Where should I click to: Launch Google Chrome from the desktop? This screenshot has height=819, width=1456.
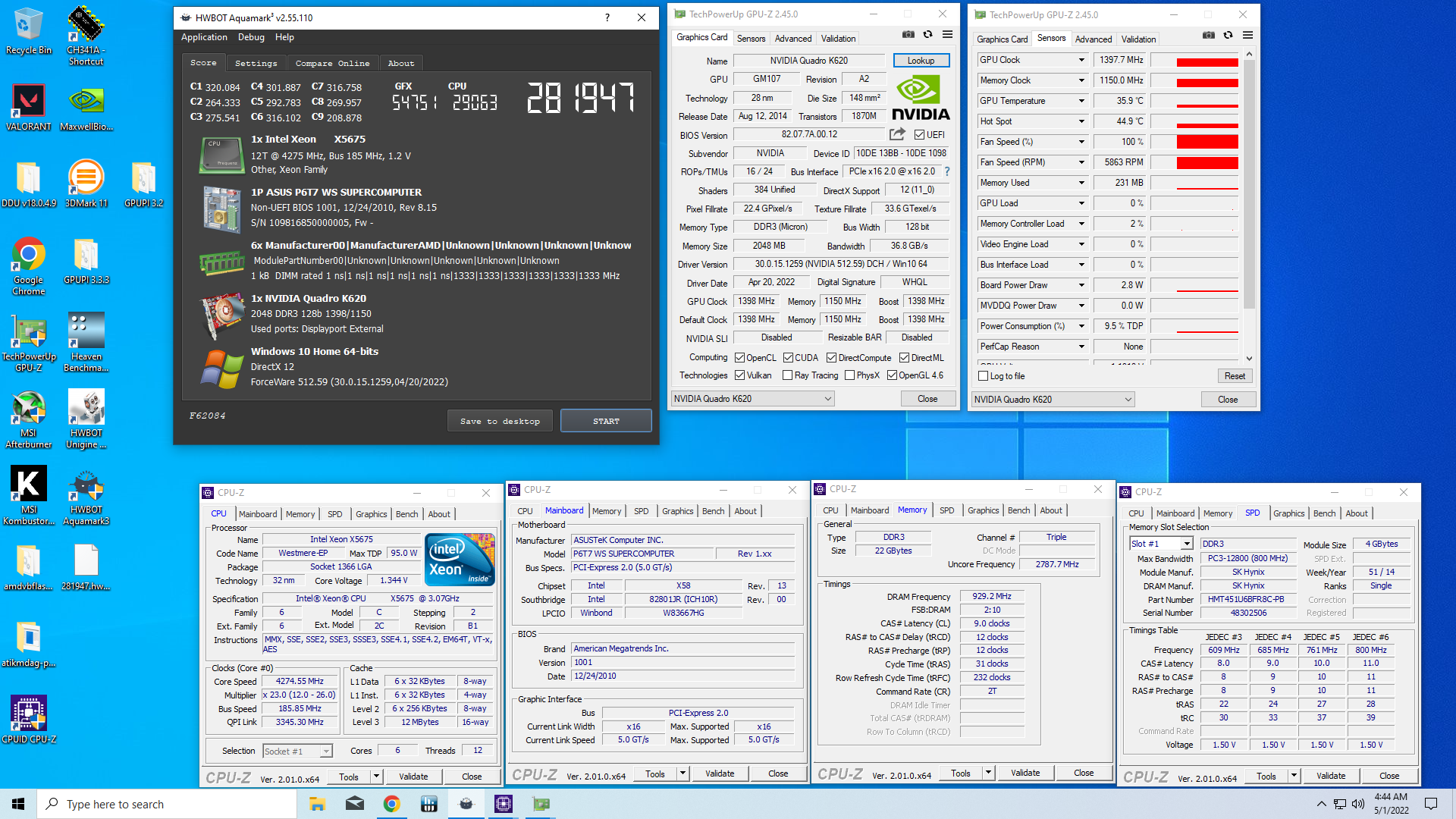click(x=28, y=266)
